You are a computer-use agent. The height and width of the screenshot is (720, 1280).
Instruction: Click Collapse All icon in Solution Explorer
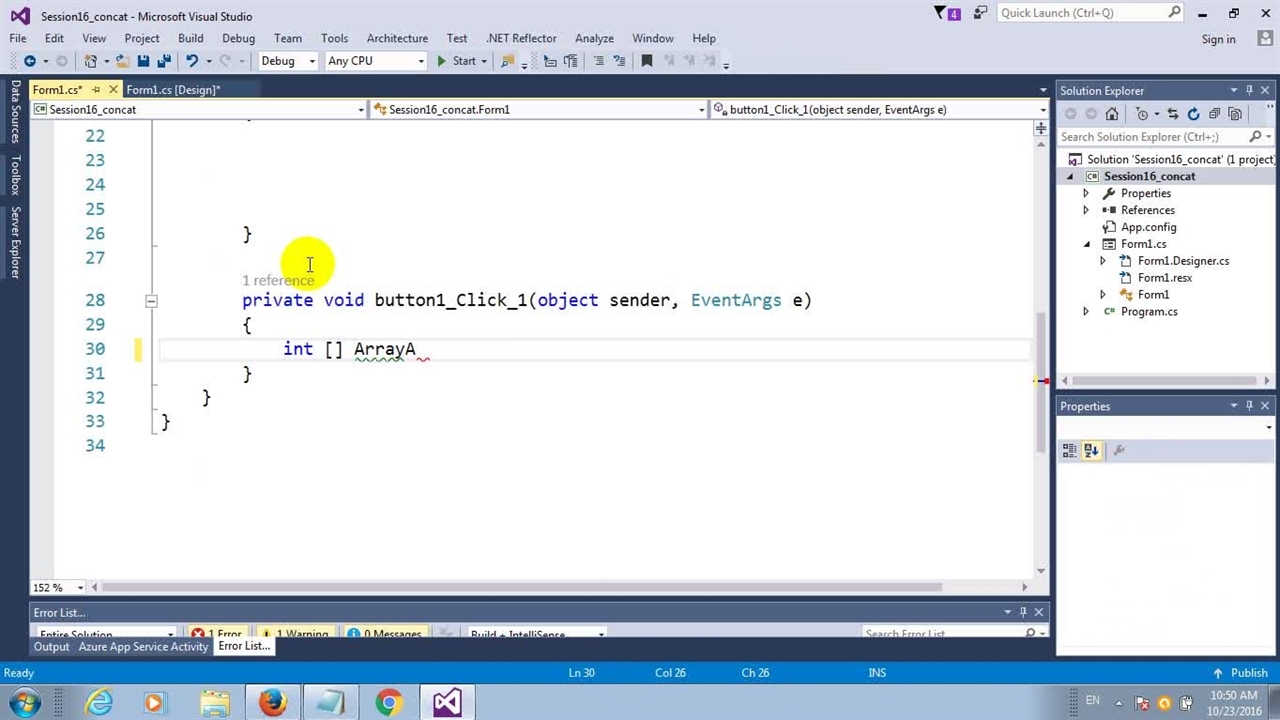1214,114
